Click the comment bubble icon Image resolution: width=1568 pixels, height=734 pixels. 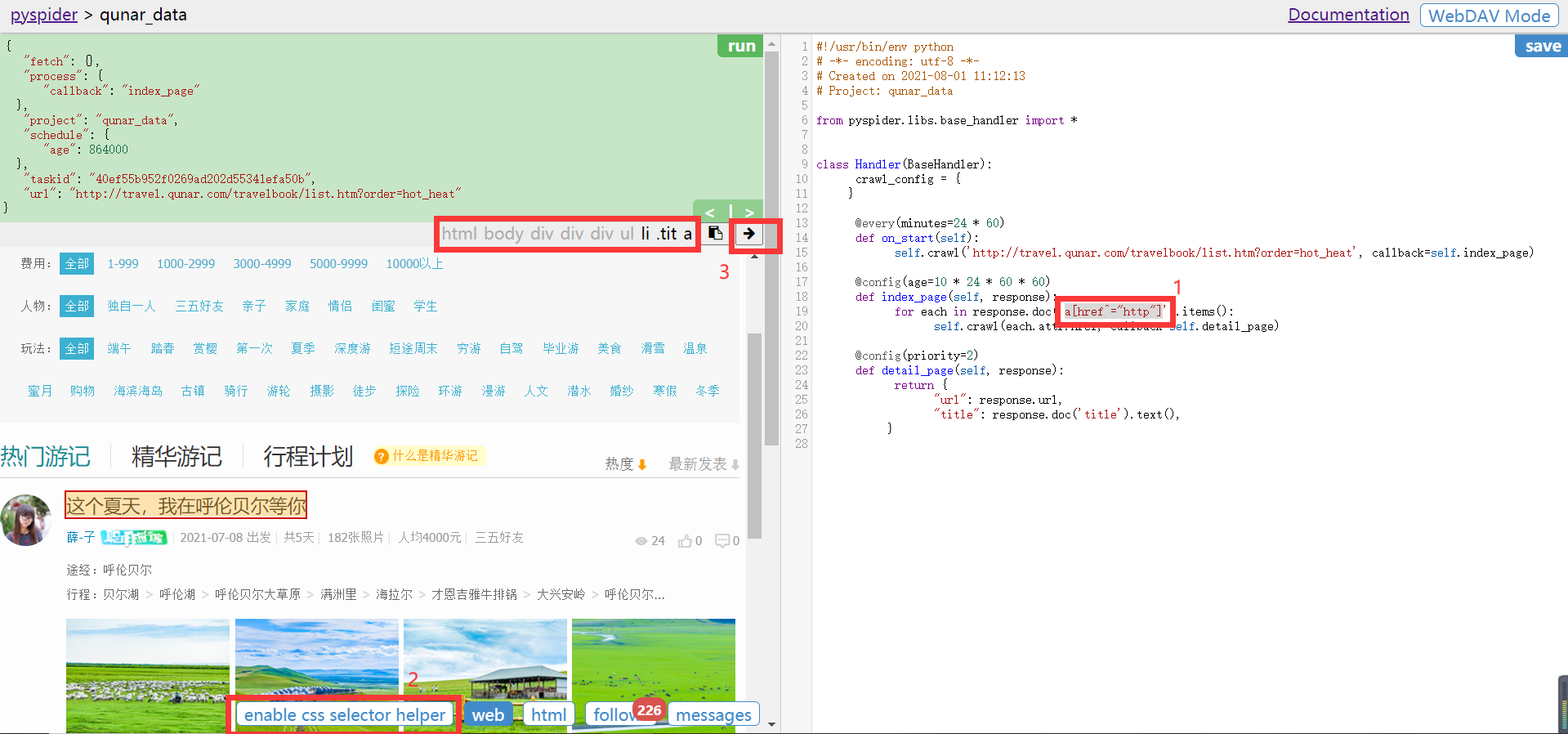pos(721,540)
